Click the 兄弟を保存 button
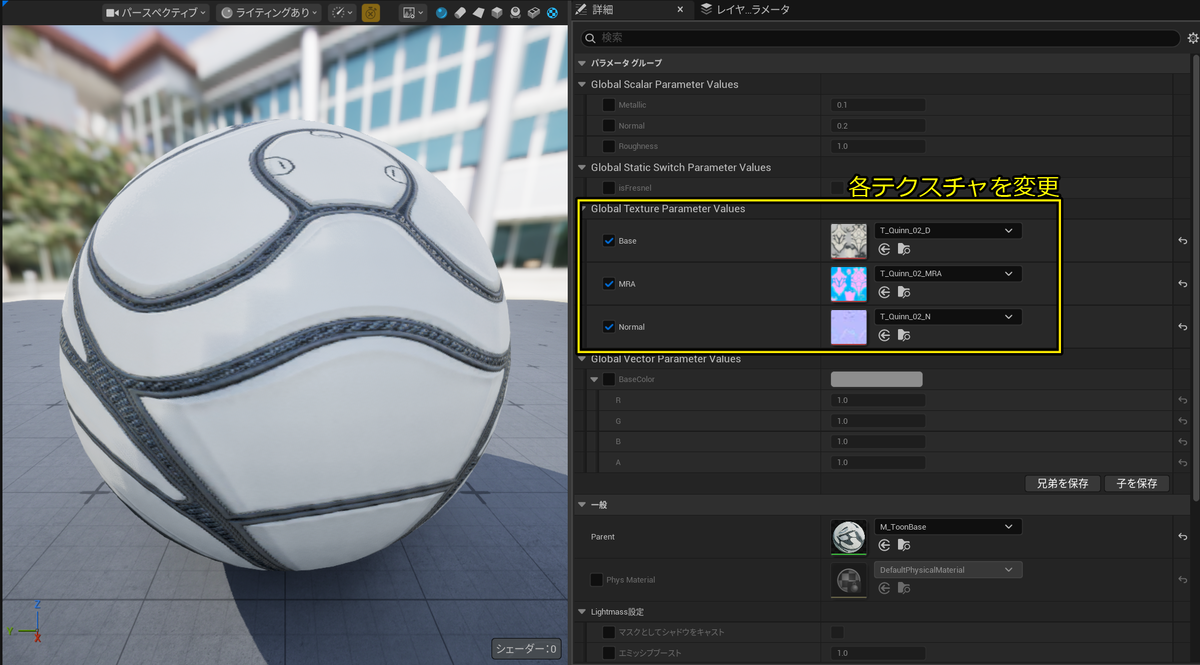This screenshot has height=665, width=1200. tap(1062, 484)
